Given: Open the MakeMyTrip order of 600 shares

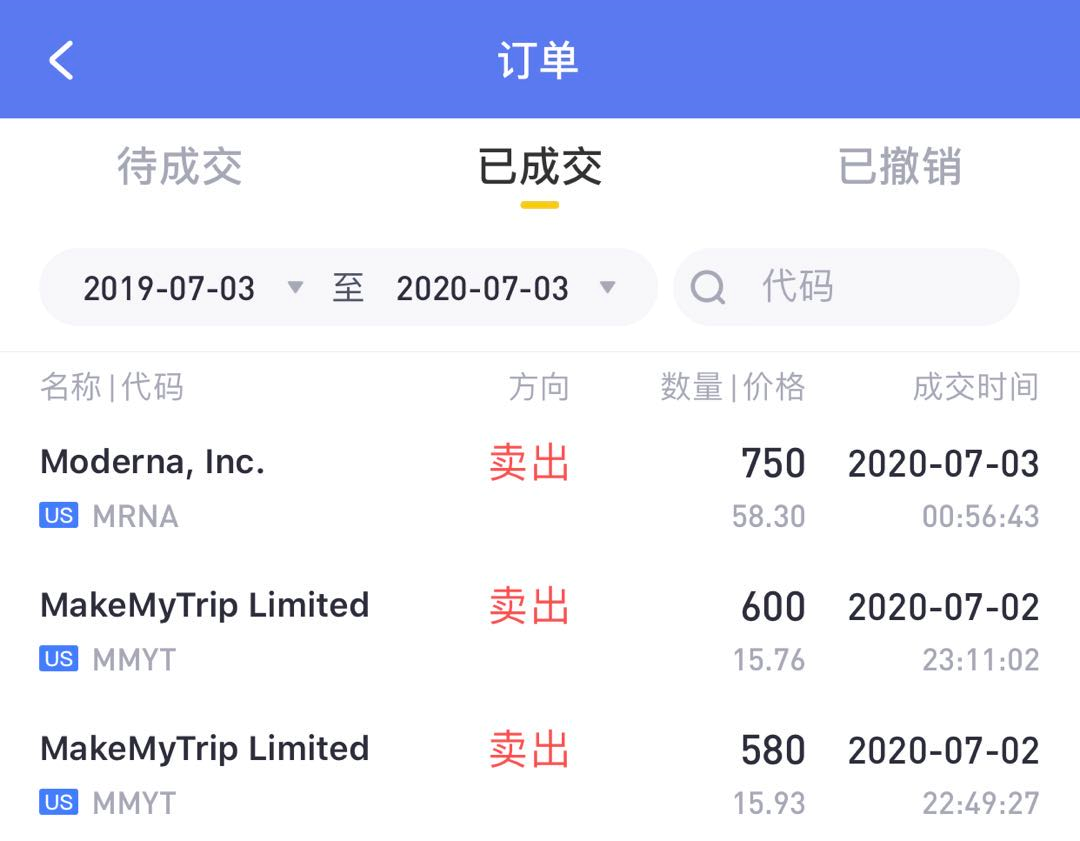Looking at the screenshot, I should (x=540, y=632).
